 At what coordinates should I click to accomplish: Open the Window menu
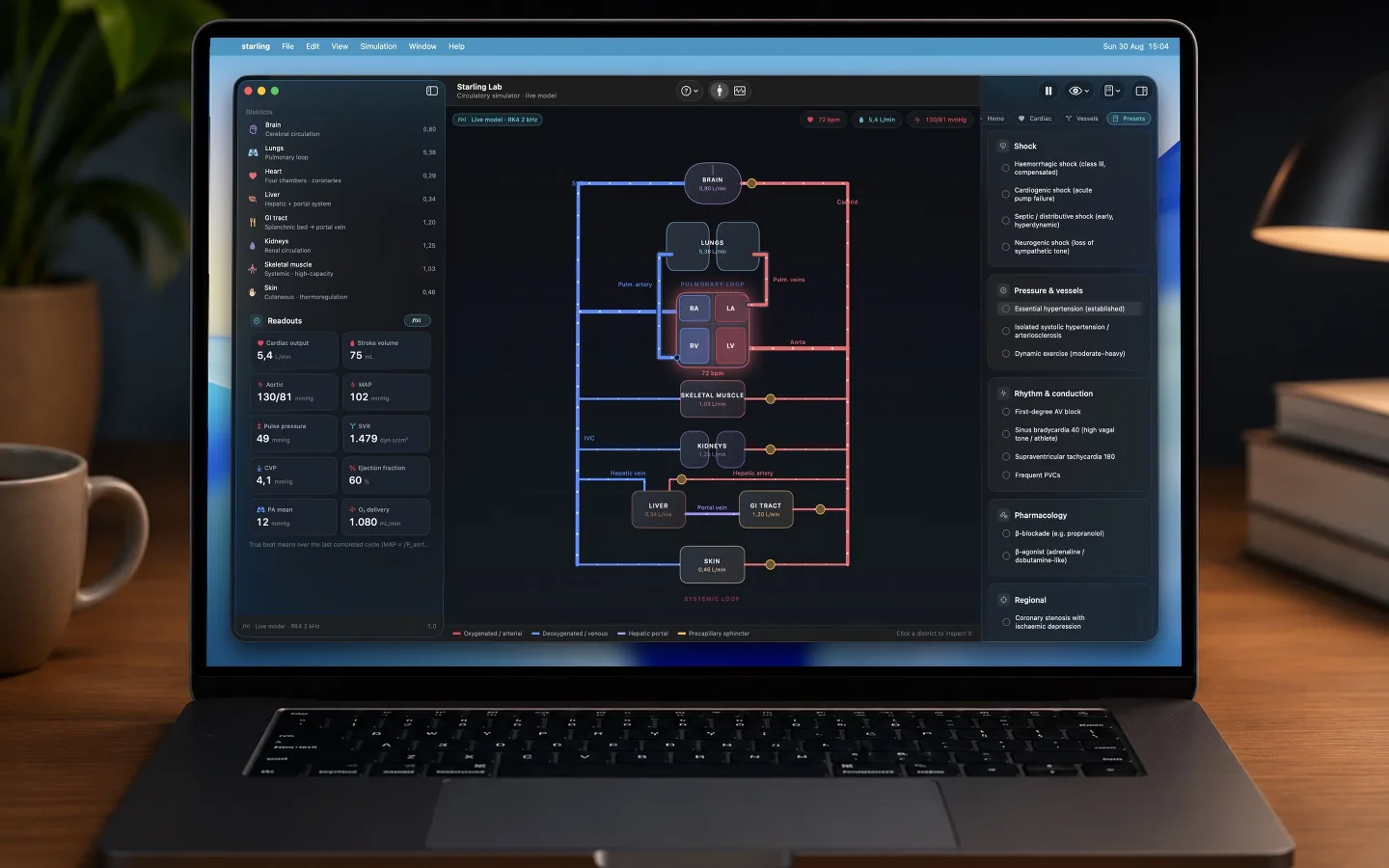click(422, 46)
